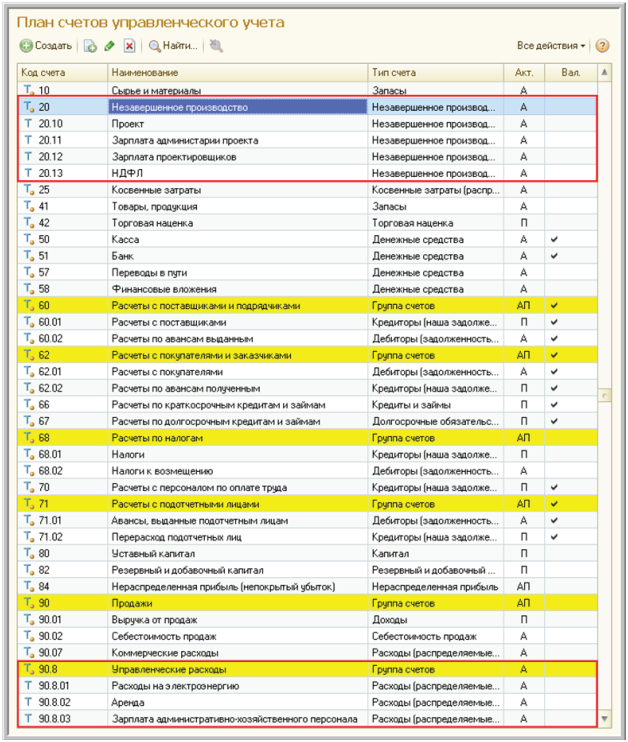Sort by Тип счета column header
This screenshot has height=742, width=628.
(x=436, y=73)
